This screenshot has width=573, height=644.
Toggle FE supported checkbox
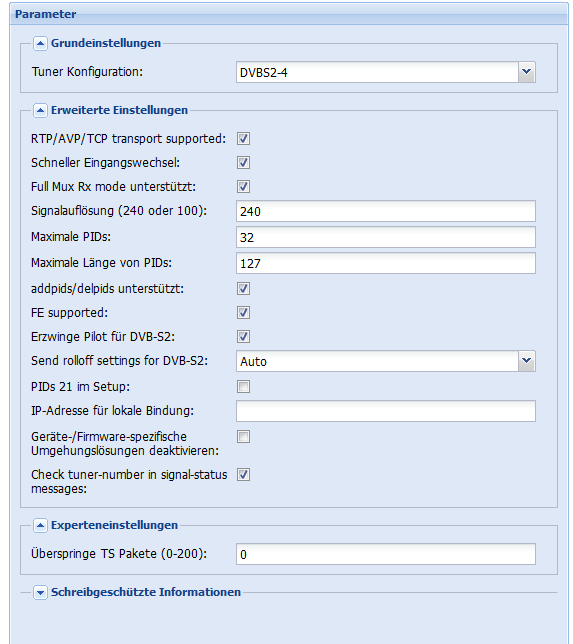243,313
